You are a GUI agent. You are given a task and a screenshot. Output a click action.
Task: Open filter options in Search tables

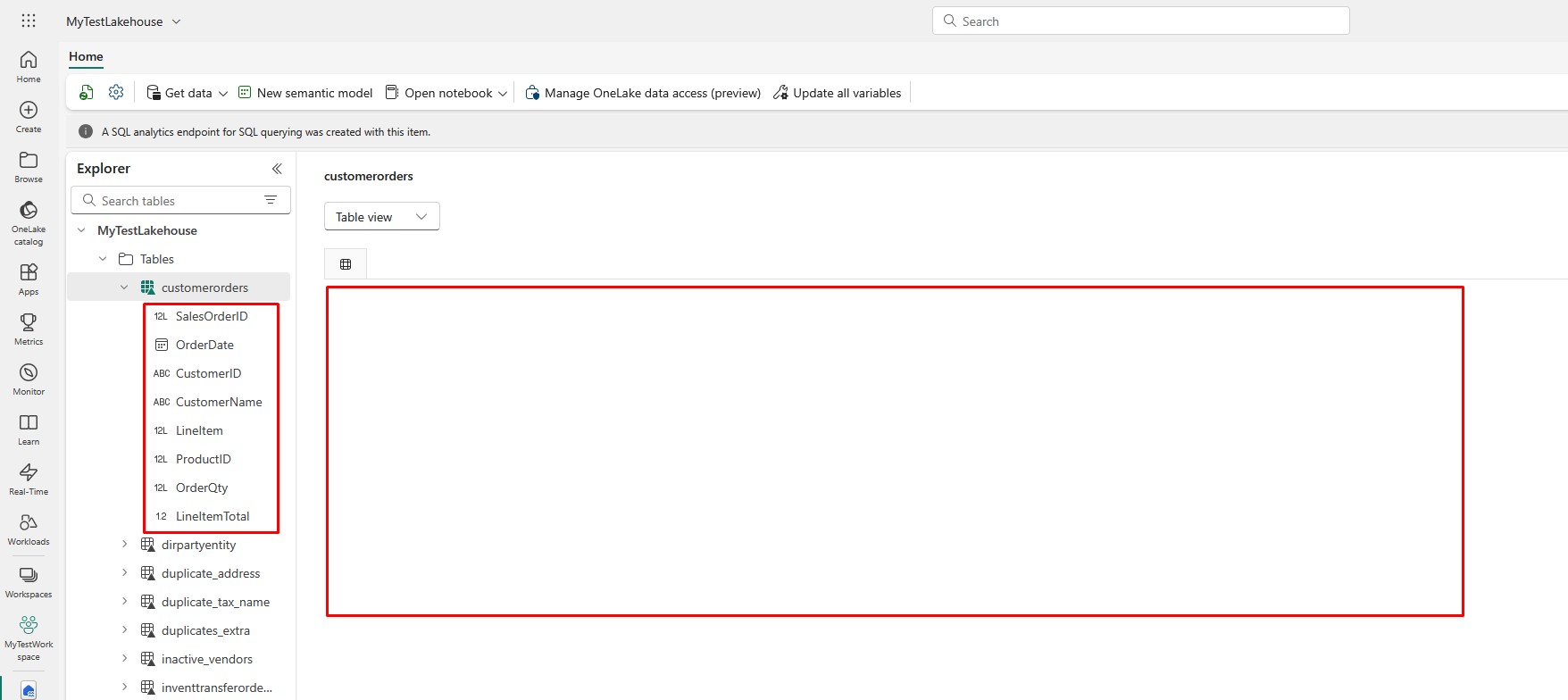[271, 200]
